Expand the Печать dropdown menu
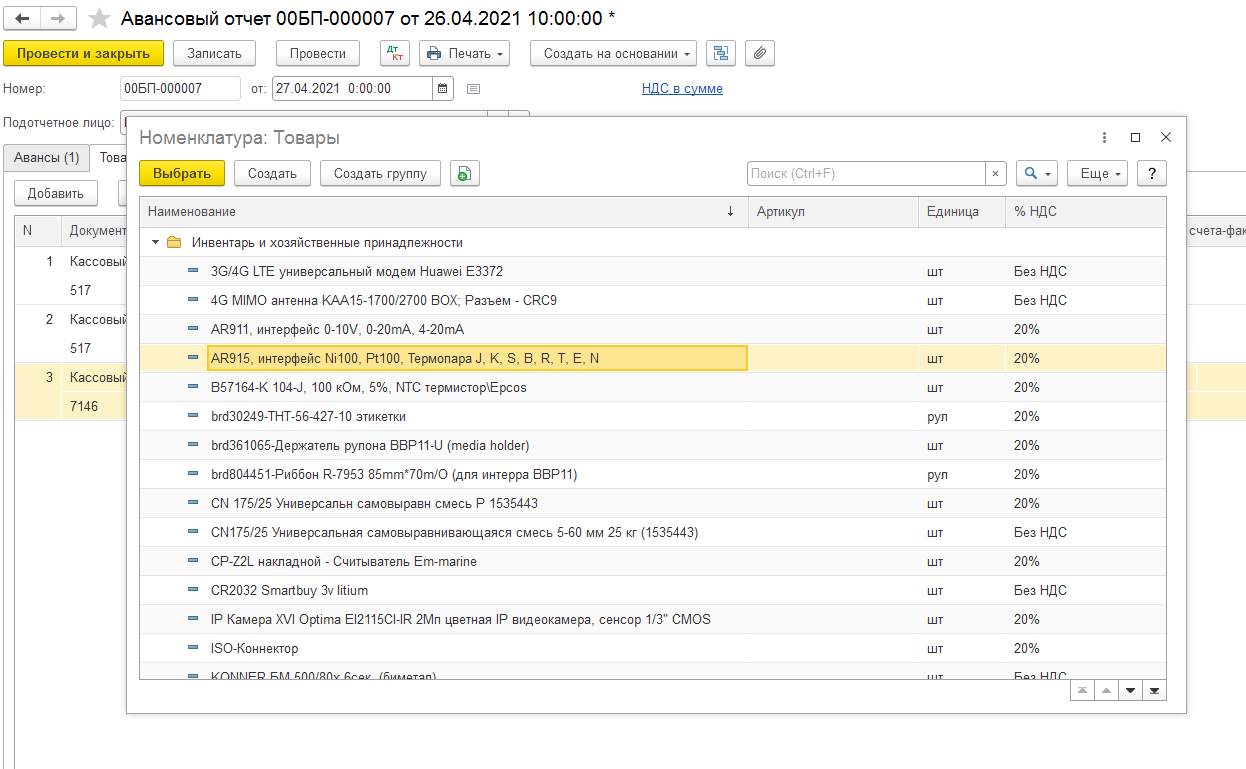 click(464, 53)
